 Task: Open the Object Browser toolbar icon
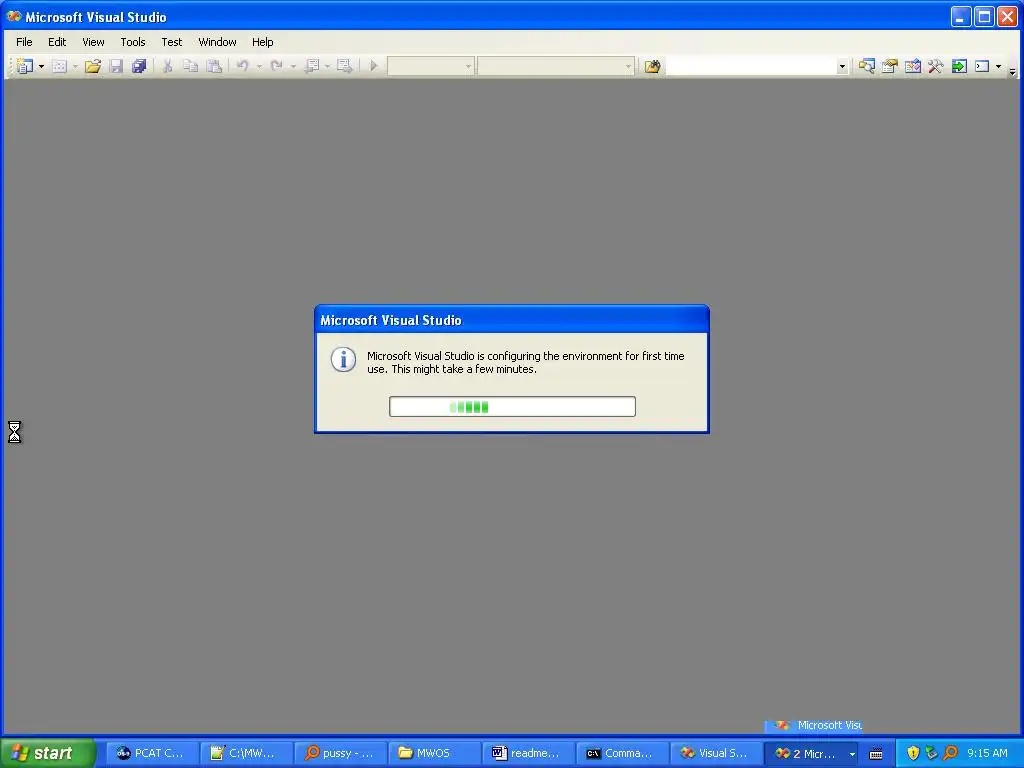coord(913,66)
